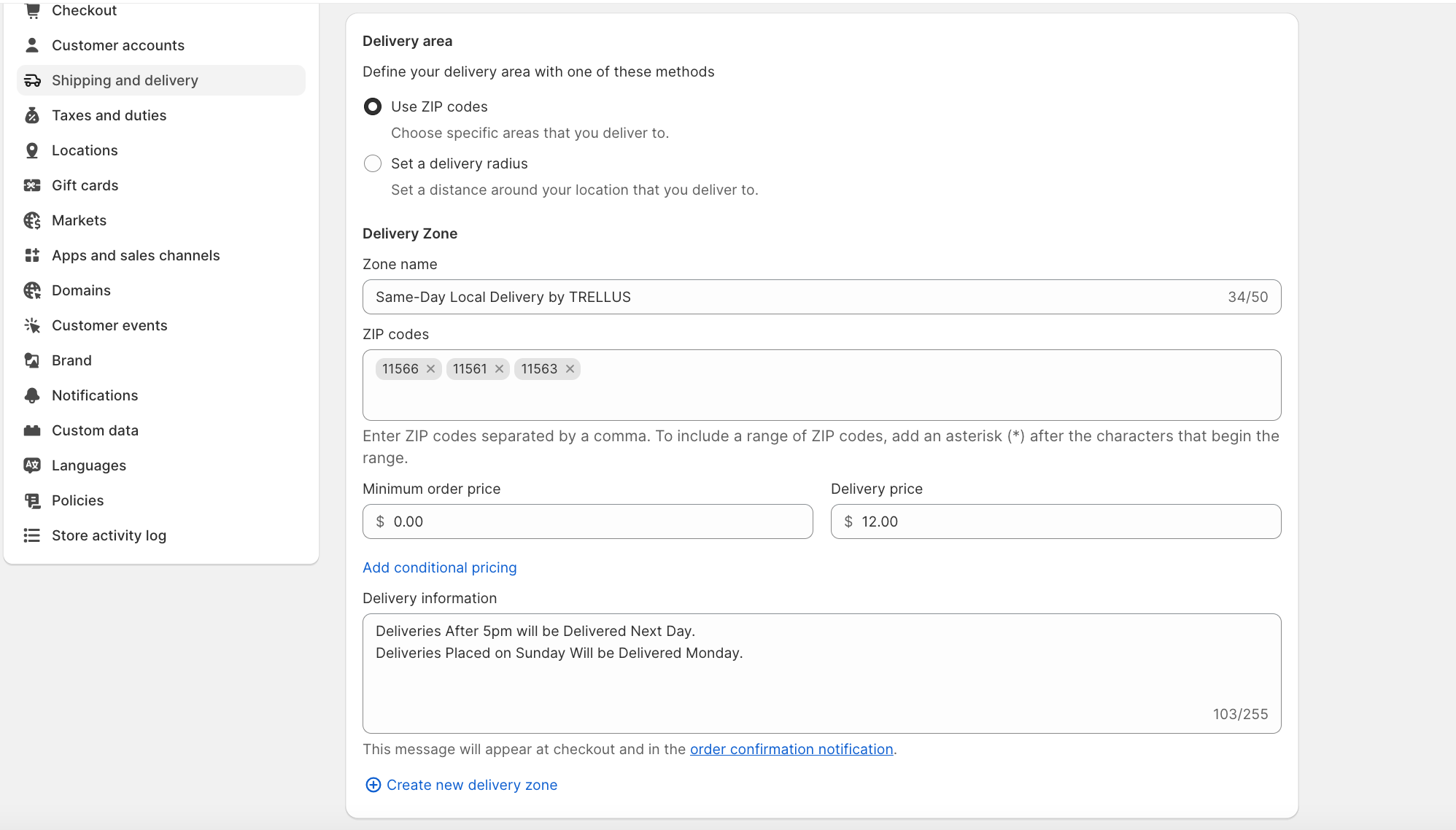Focus the Delivery price field
This screenshot has height=830, width=1456.
click(1056, 521)
